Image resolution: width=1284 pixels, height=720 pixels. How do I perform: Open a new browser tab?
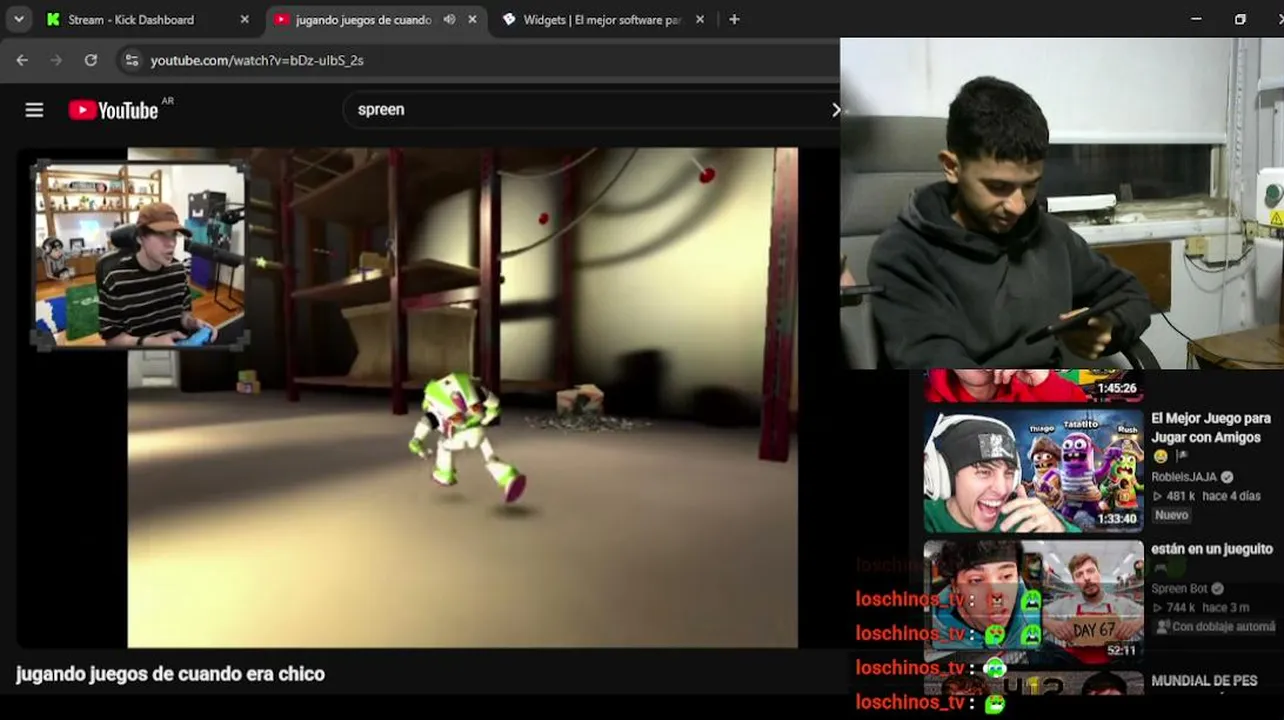(x=734, y=20)
